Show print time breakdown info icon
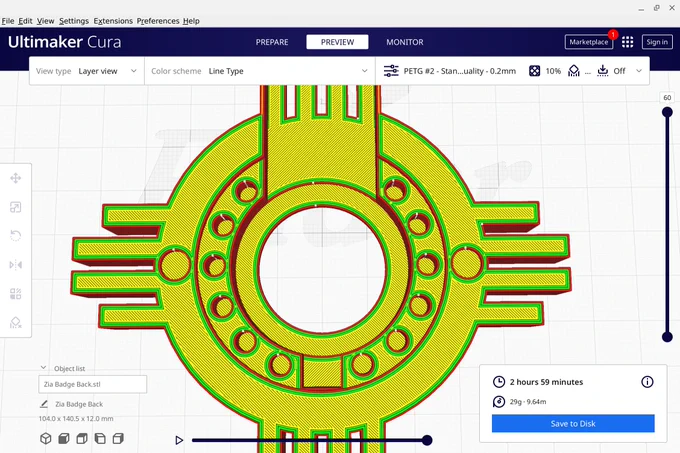This screenshot has height=453, width=680. [647, 382]
